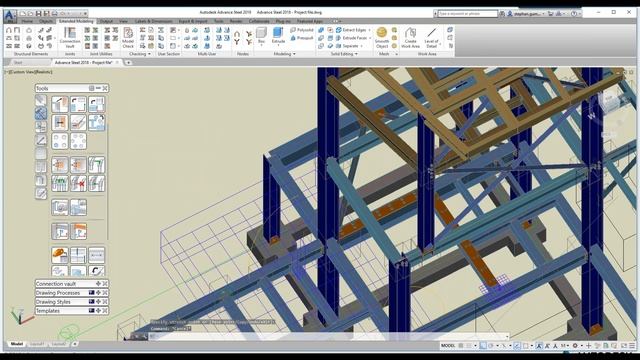Switch to Labels & Dimensions ribbon tab
The height and width of the screenshot is (360, 640).
click(x=153, y=21)
